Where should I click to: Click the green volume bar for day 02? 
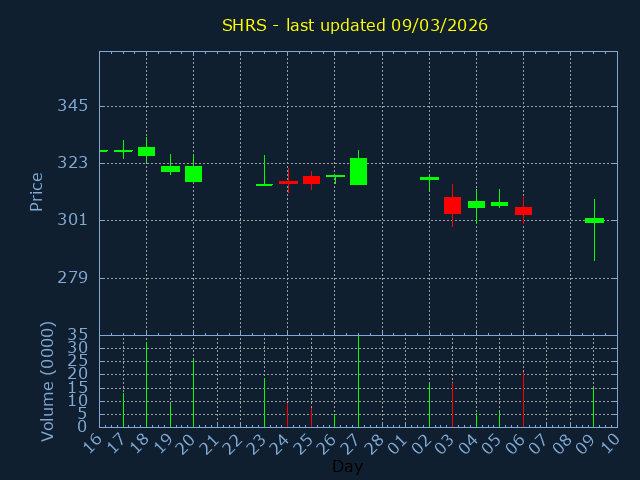pyautogui.click(x=429, y=405)
